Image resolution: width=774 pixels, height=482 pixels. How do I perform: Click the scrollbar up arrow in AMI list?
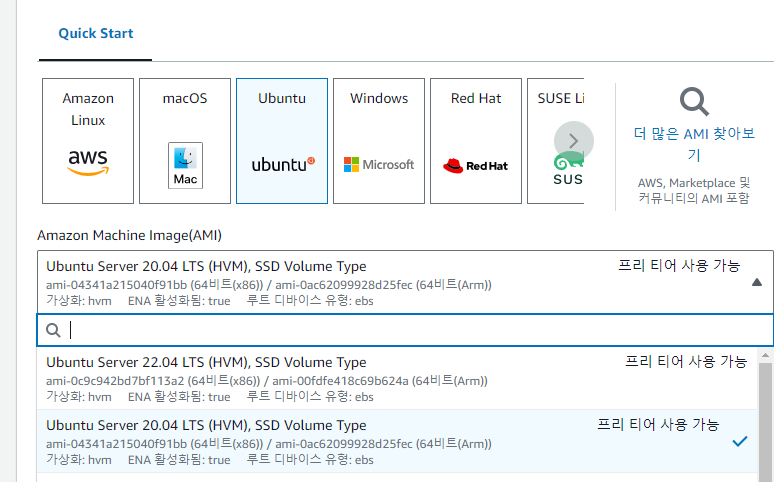[x=765, y=355]
